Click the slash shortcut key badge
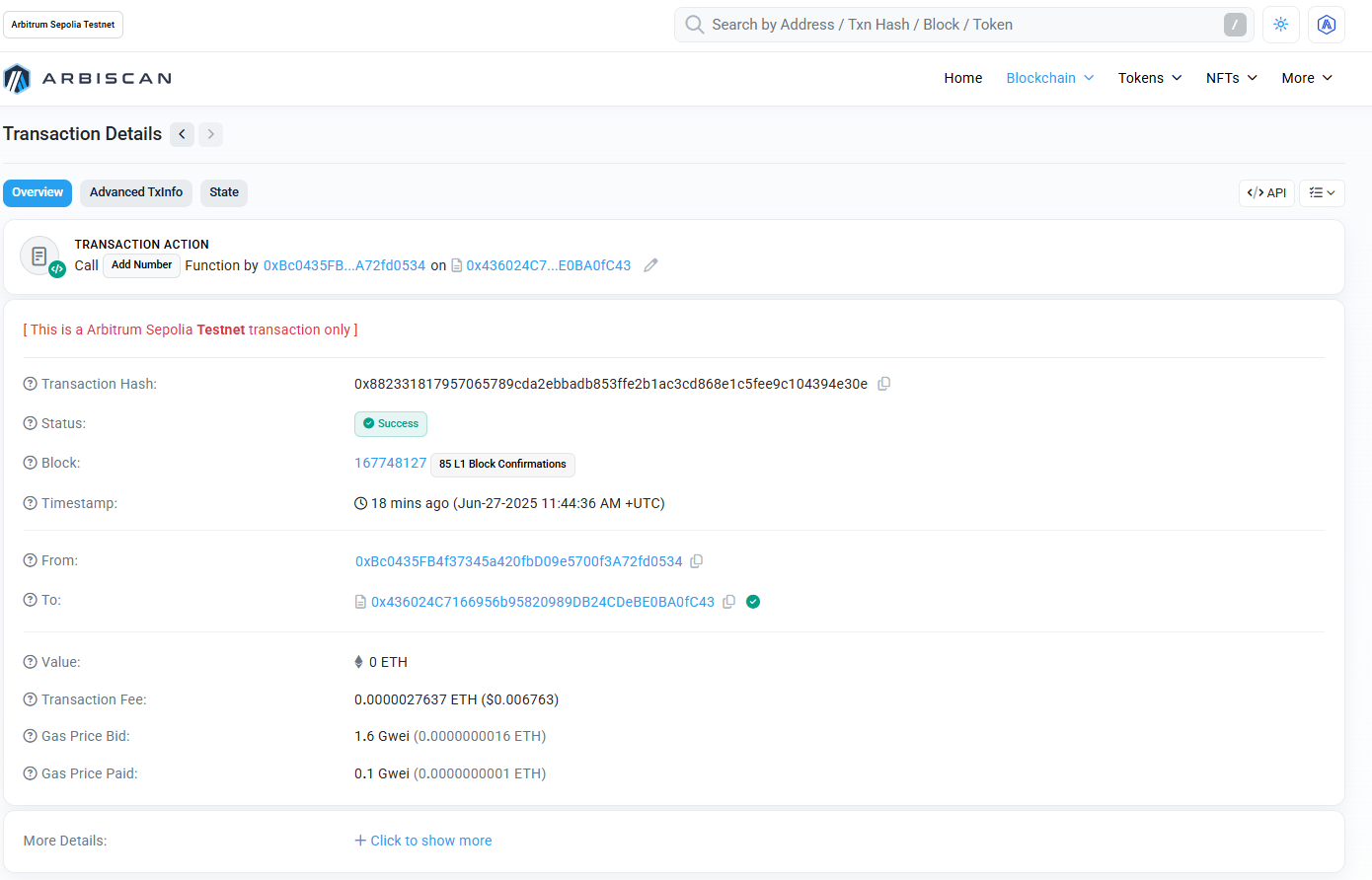Image resolution: width=1372 pixels, height=880 pixels. [1235, 25]
